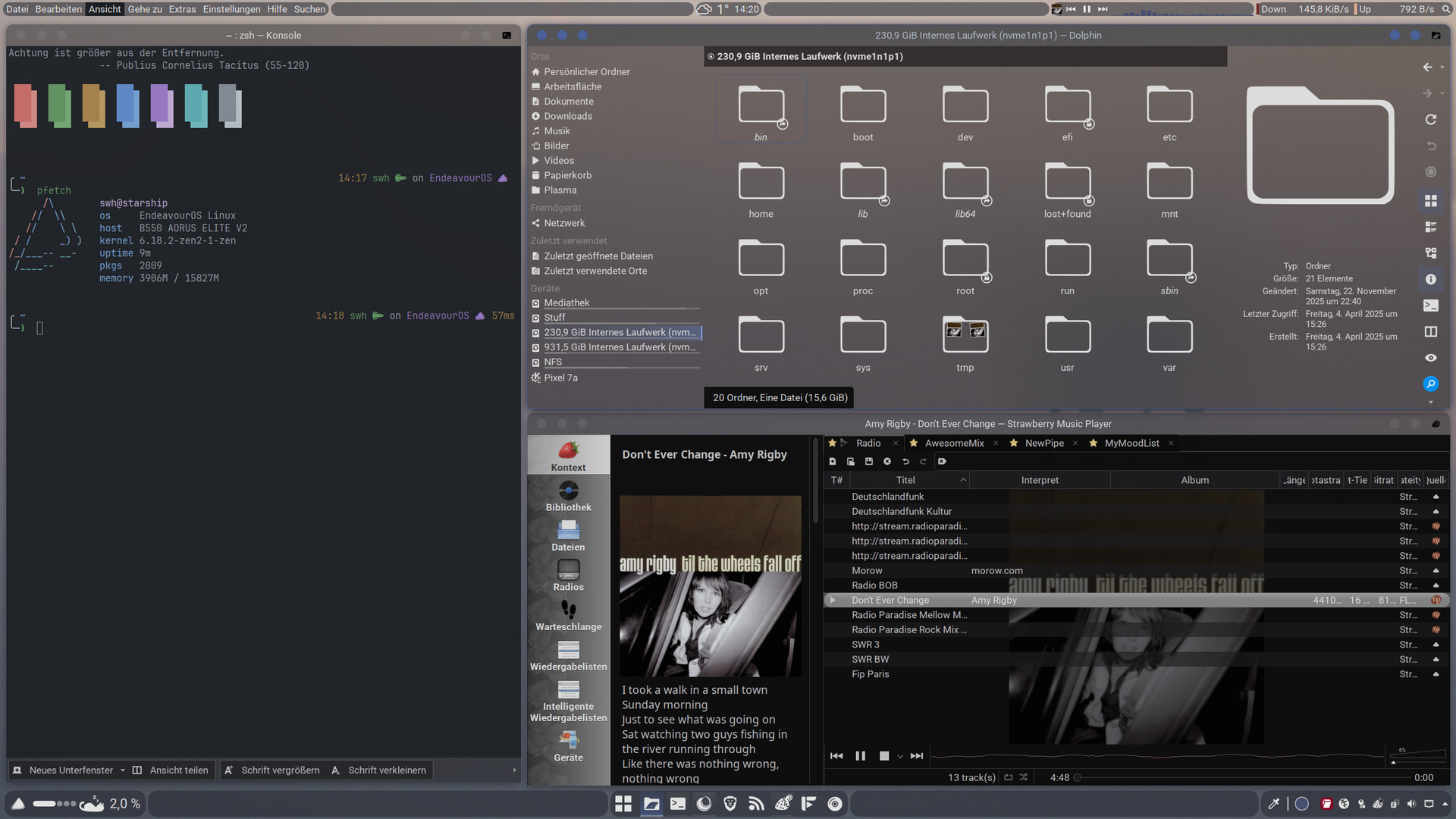Pause playback in Strawberry player
1456x819 pixels.
point(860,756)
